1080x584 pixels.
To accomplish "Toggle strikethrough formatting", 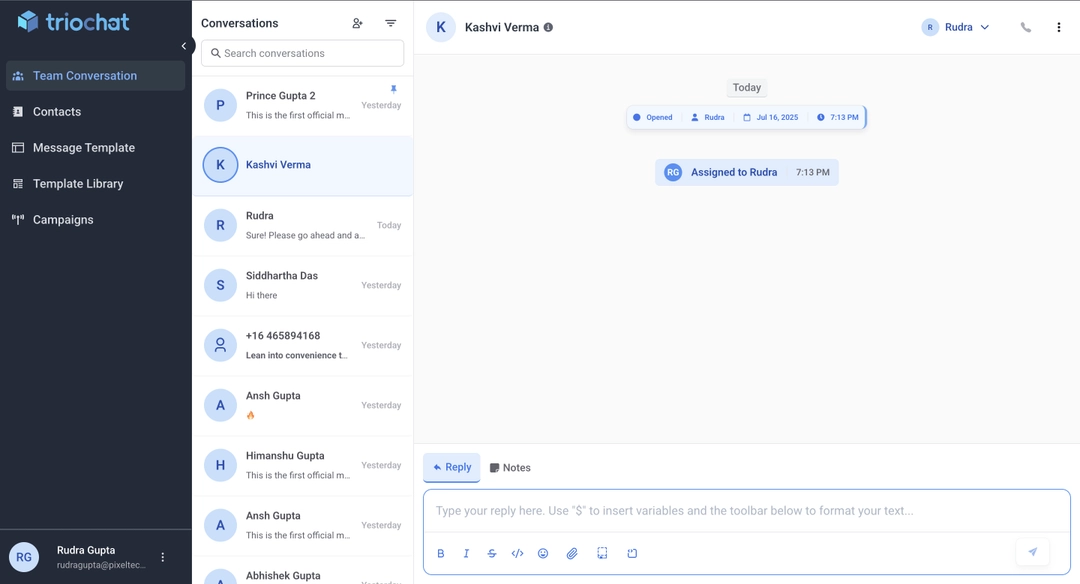I will [492, 553].
